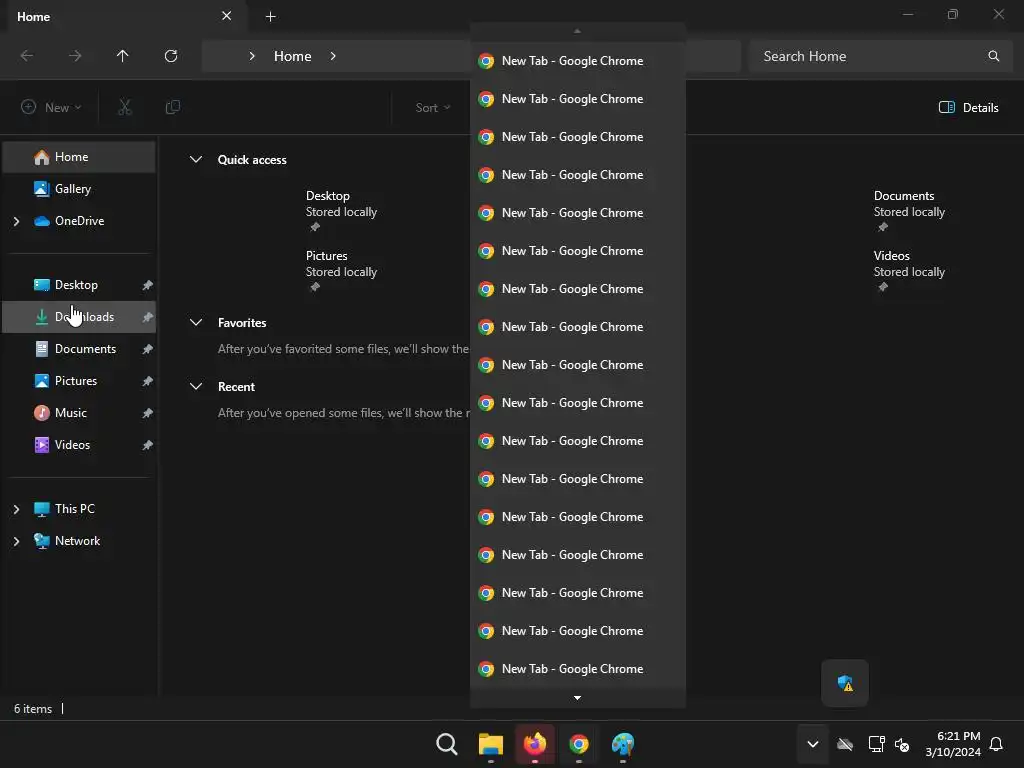Click Home in the address breadcrumb
1024x768 pixels.
(293, 56)
